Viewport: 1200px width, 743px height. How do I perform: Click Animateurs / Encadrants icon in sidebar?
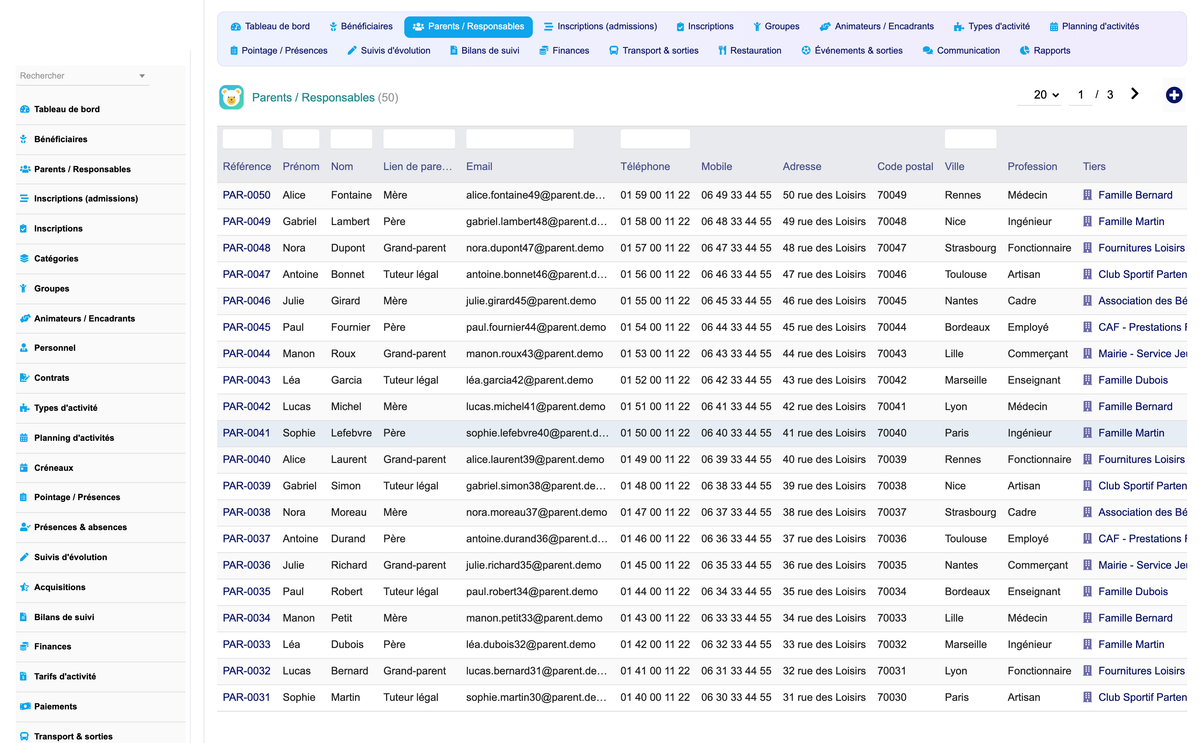24,318
